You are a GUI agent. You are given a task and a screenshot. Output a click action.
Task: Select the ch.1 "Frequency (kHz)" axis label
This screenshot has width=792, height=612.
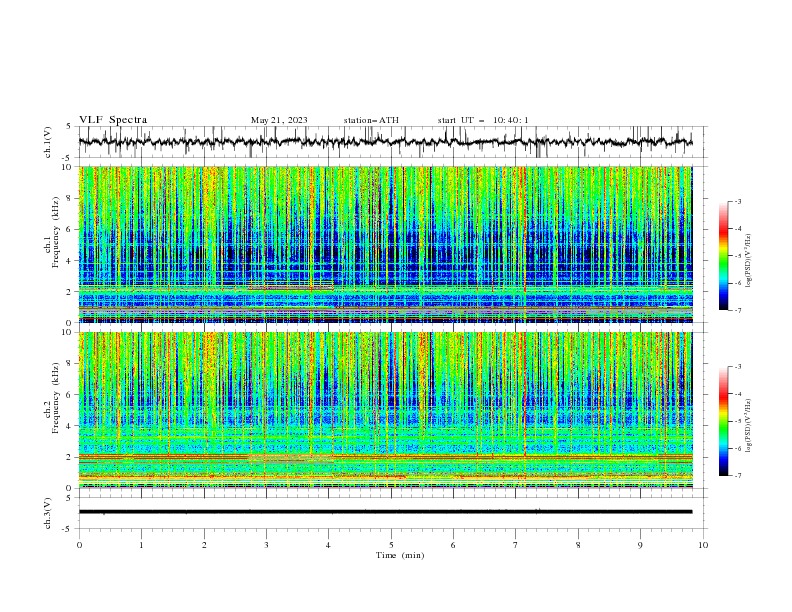[55, 231]
